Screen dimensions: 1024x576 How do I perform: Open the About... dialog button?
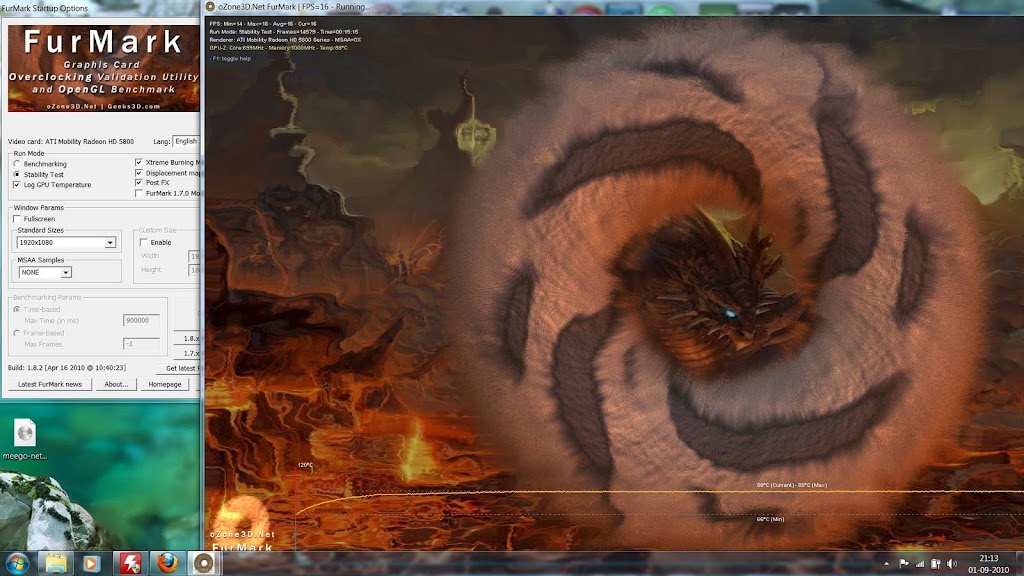pyautogui.click(x=116, y=384)
